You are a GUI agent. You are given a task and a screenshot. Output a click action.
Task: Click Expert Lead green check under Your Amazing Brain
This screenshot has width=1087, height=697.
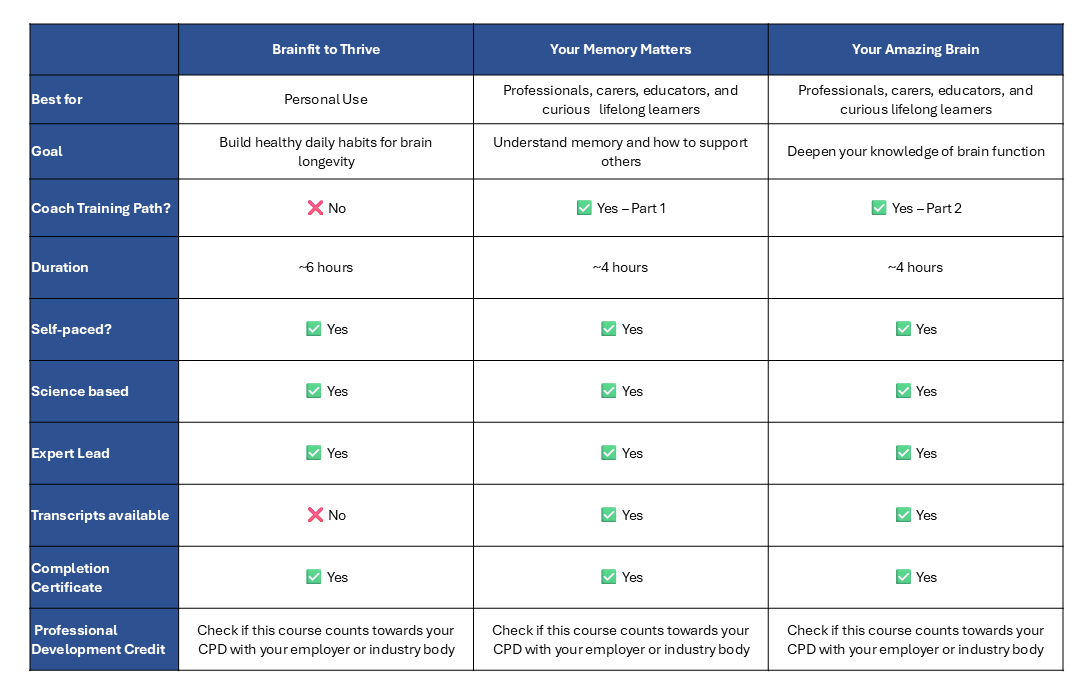[903, 453]
